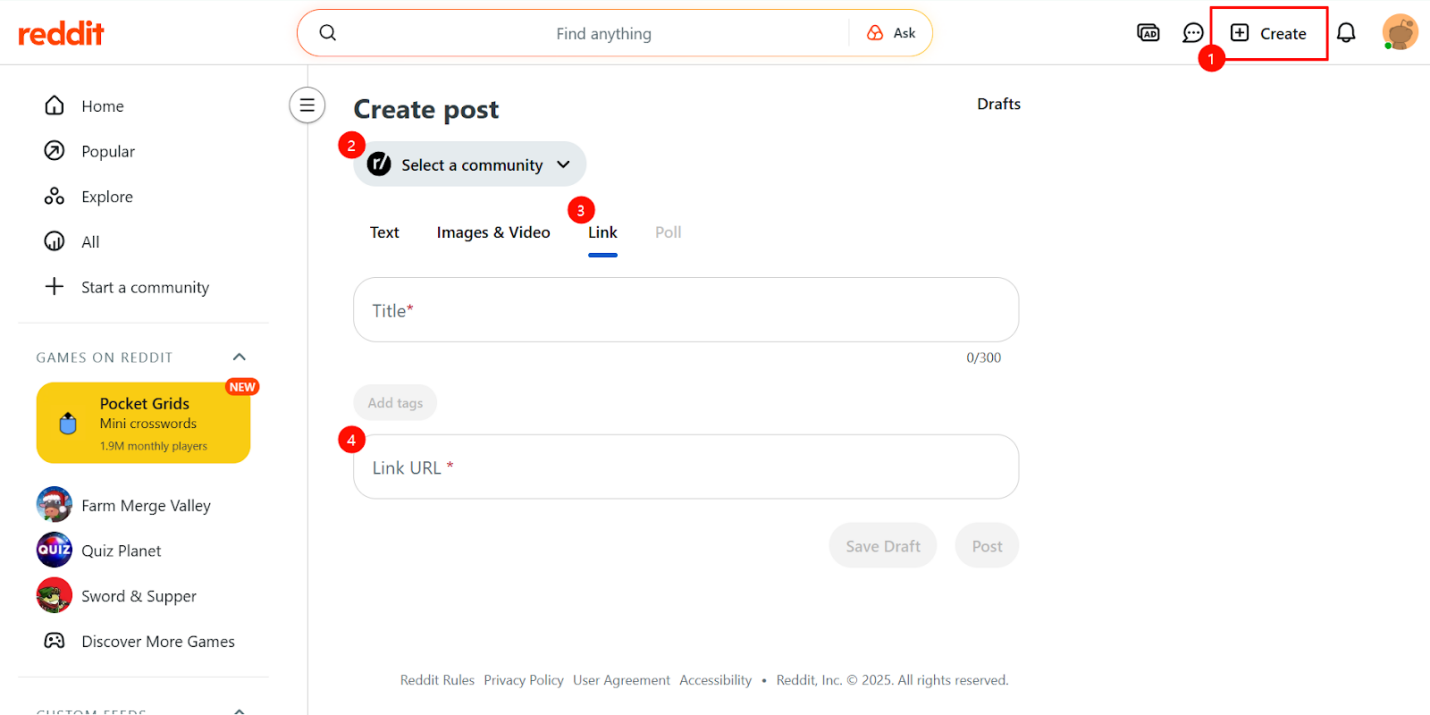The image size is (1430, 715).
Task: Open the user avatar profile menu
Action: [x=1399, y=33]
